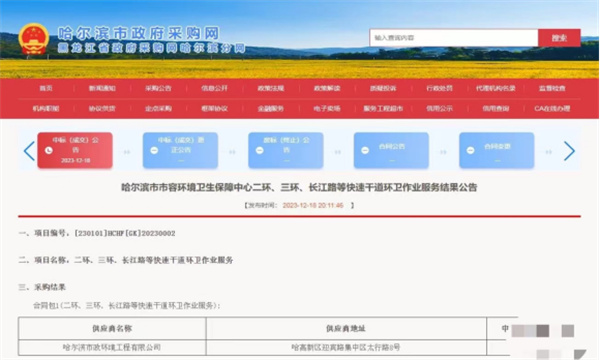This screenshot has height=360, width=600.
Task: Select 服务工程超市 in the second nav row
Action: (383, 109)
